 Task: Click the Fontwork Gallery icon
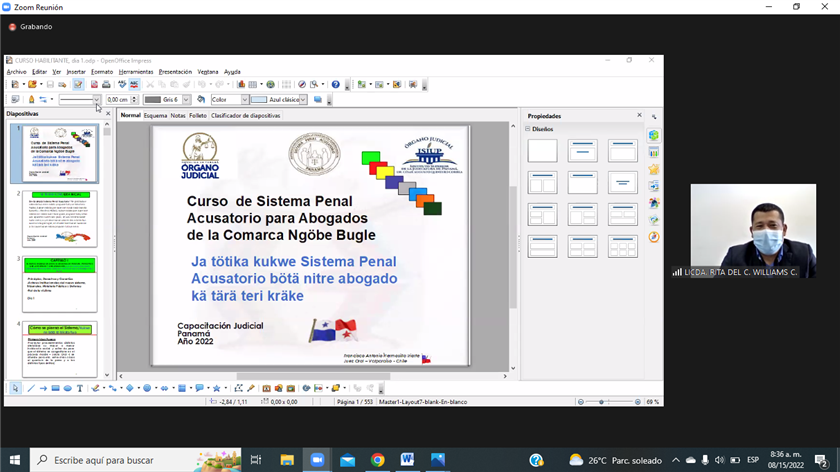pos(266,388)
